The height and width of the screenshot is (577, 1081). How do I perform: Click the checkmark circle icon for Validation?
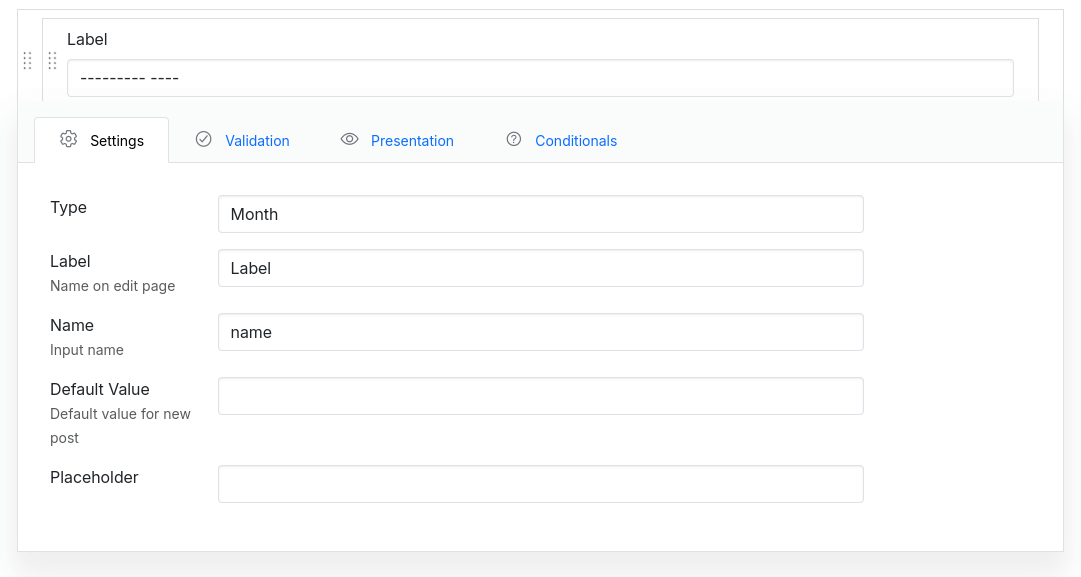204,140
